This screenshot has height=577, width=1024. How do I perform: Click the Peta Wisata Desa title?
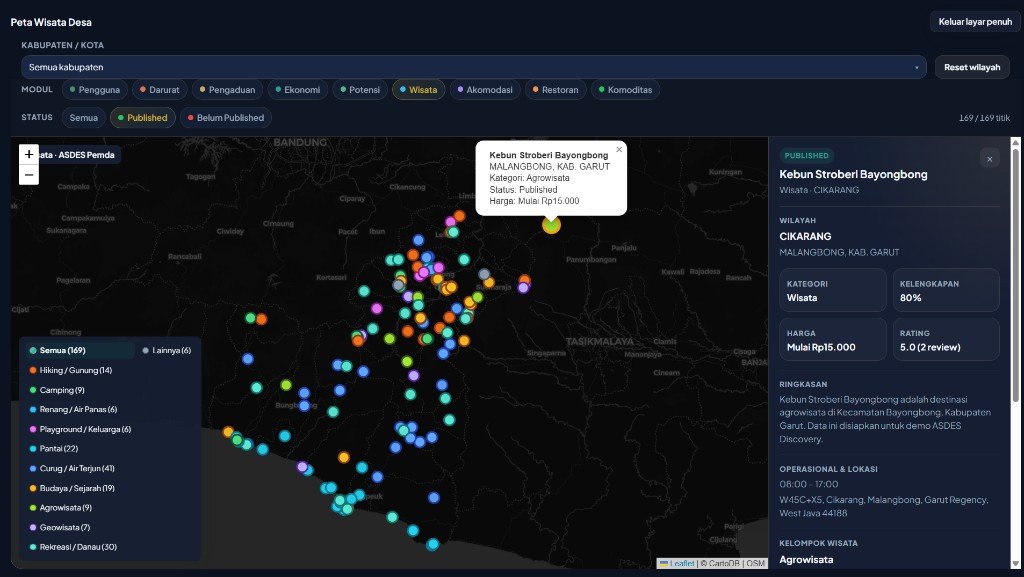pyautogui.click(x=51, y=22)
